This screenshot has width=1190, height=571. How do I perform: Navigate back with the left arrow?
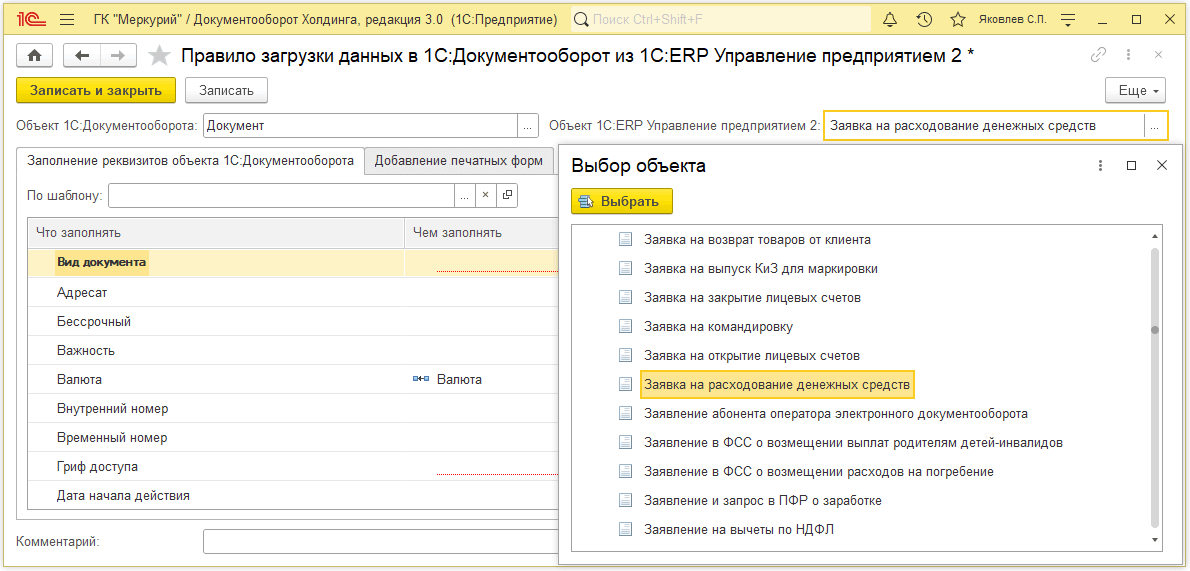tap(83, 55)
